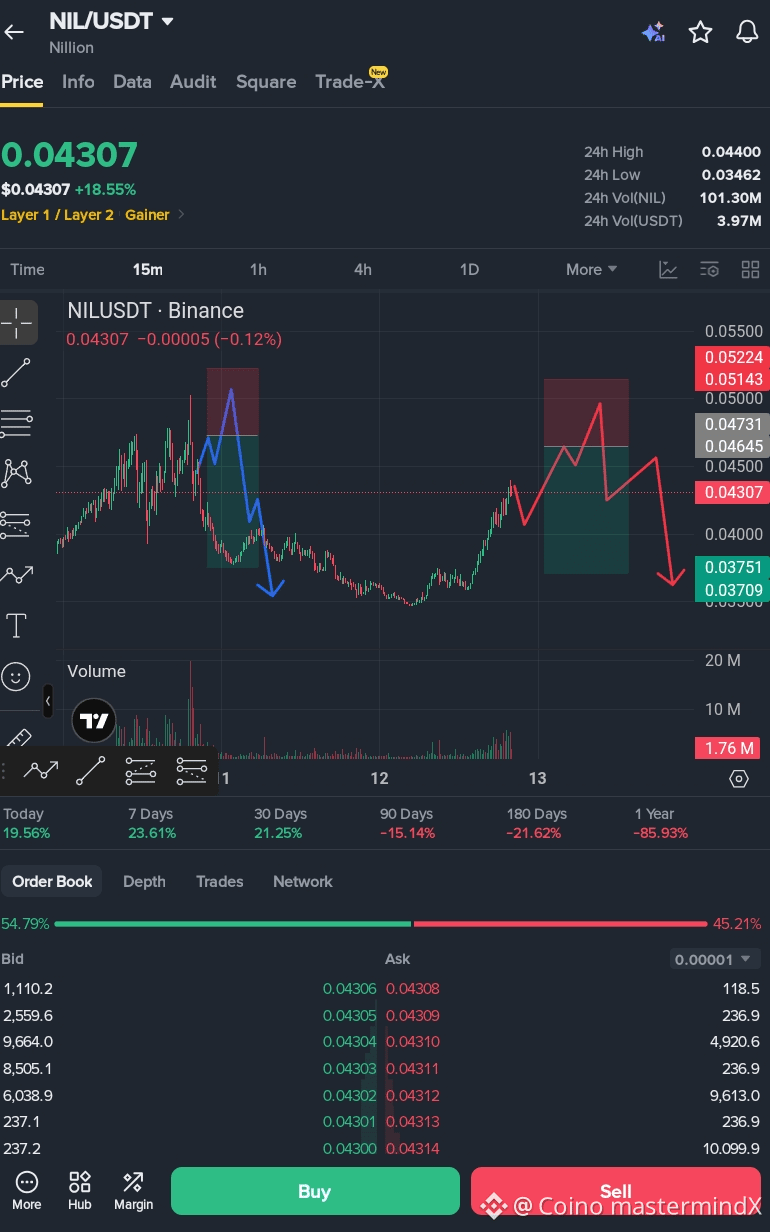Select the trend line drawing tool
770x1232 pixels.
tap(17, 373)
